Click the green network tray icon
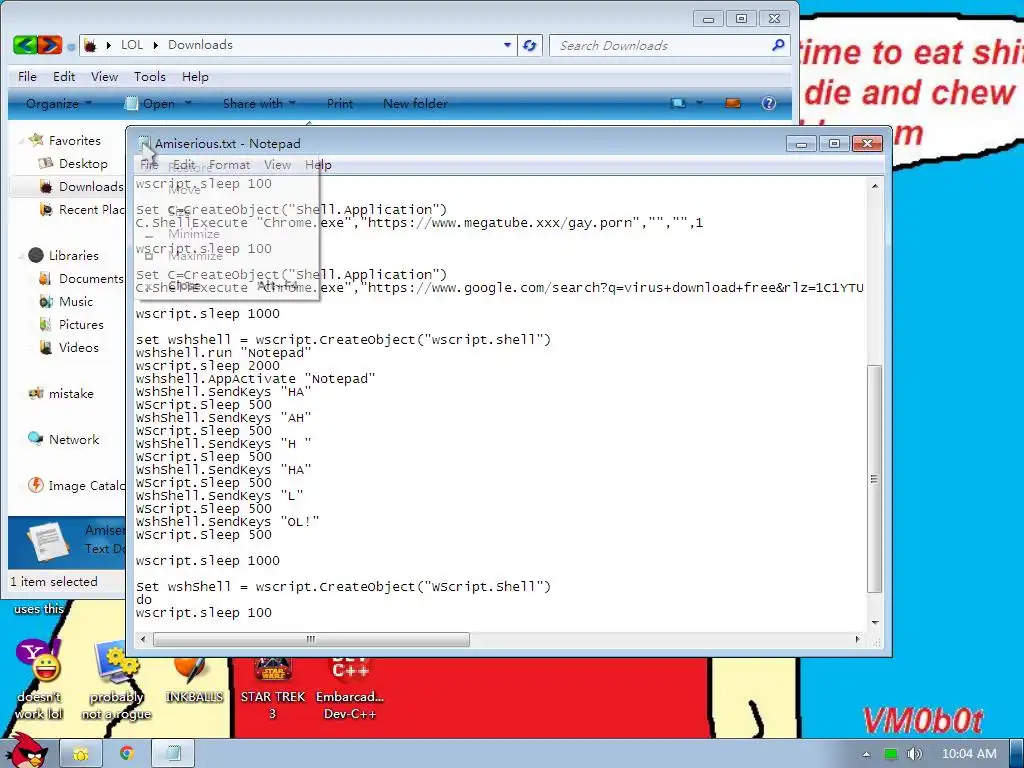 click(891, 754)
